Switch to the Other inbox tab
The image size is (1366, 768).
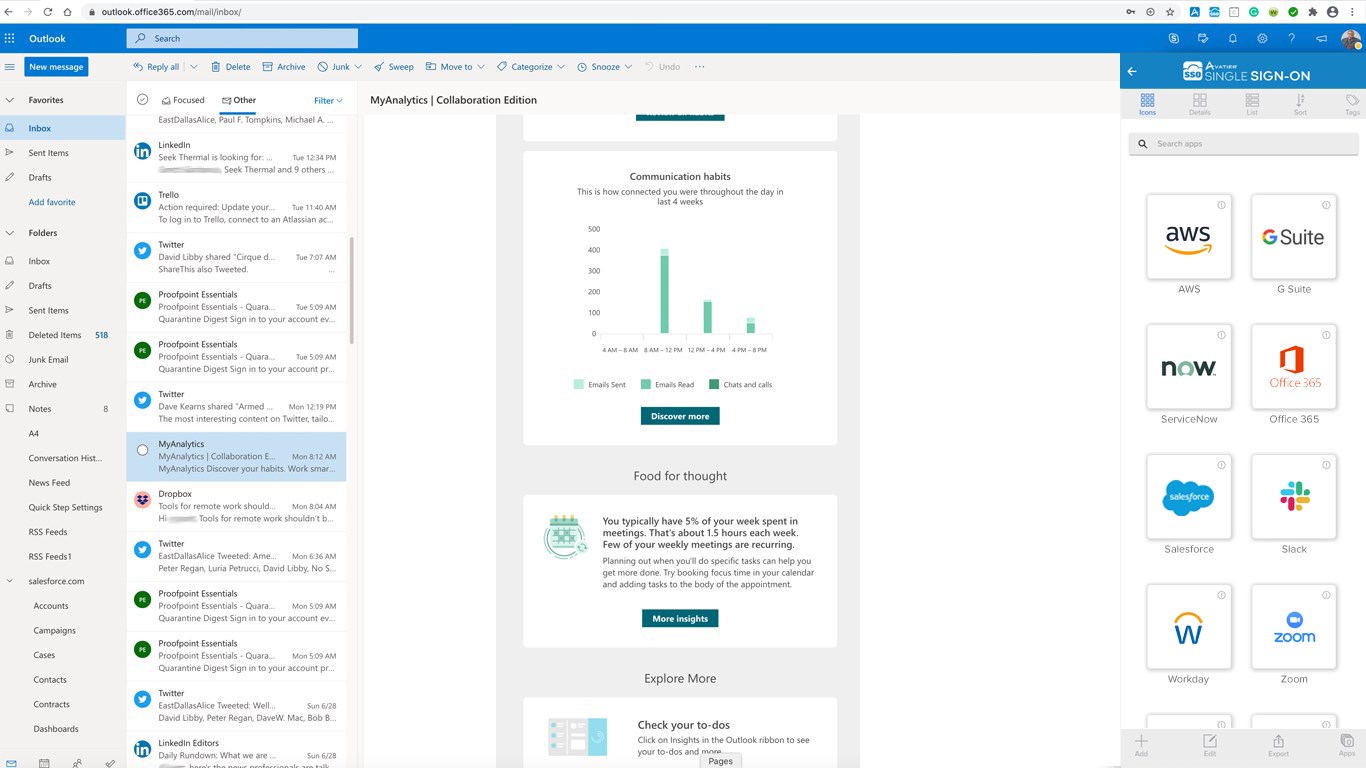[239, 100]
